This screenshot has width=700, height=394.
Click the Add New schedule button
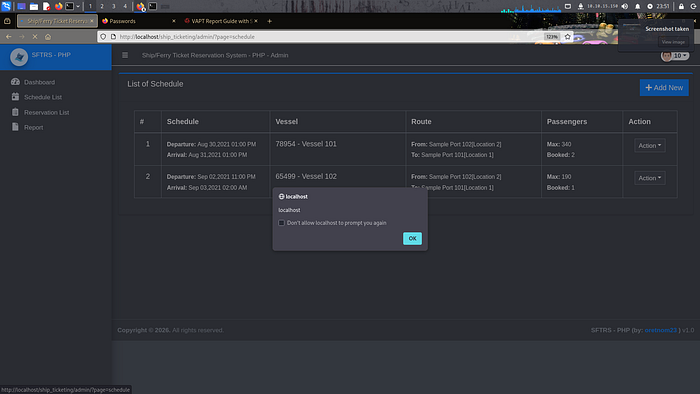coord(664,87)
